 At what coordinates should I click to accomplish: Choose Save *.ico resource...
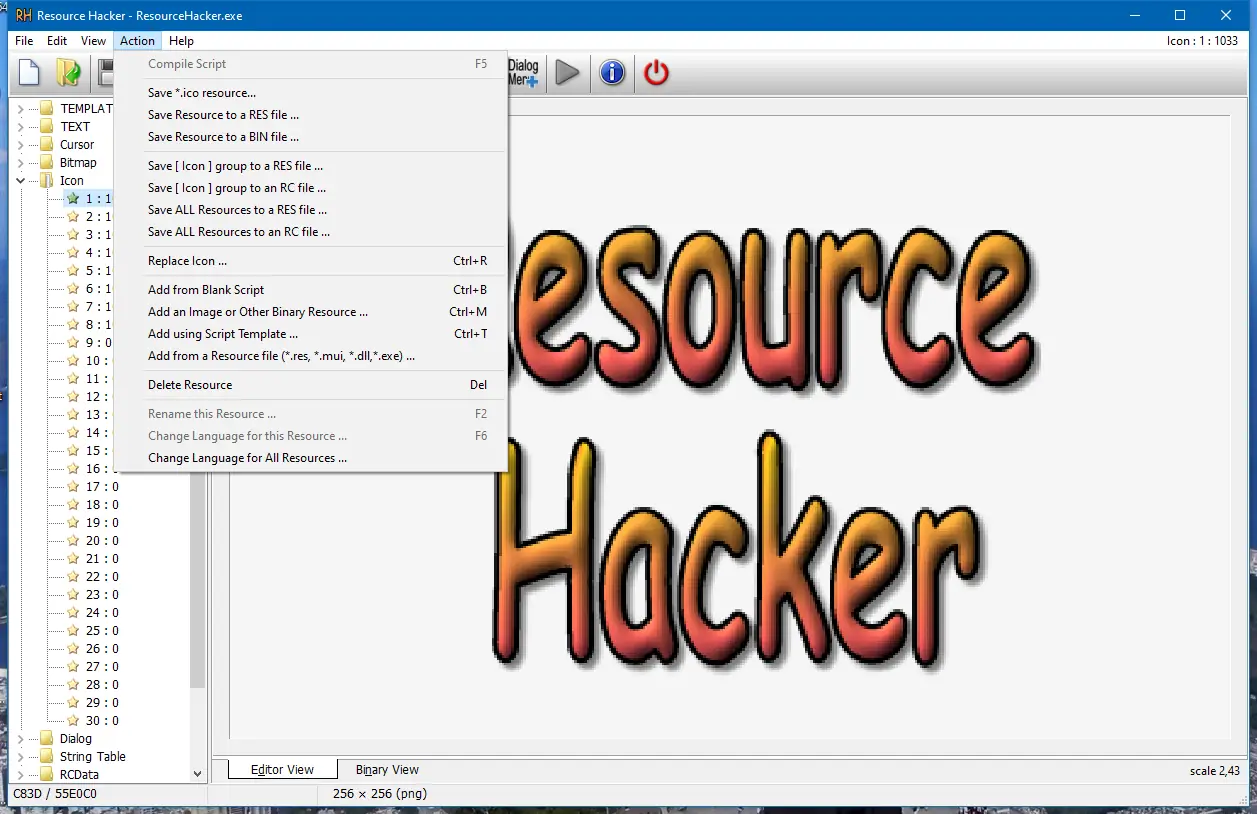pyautogui.click(x=311, y=93)
